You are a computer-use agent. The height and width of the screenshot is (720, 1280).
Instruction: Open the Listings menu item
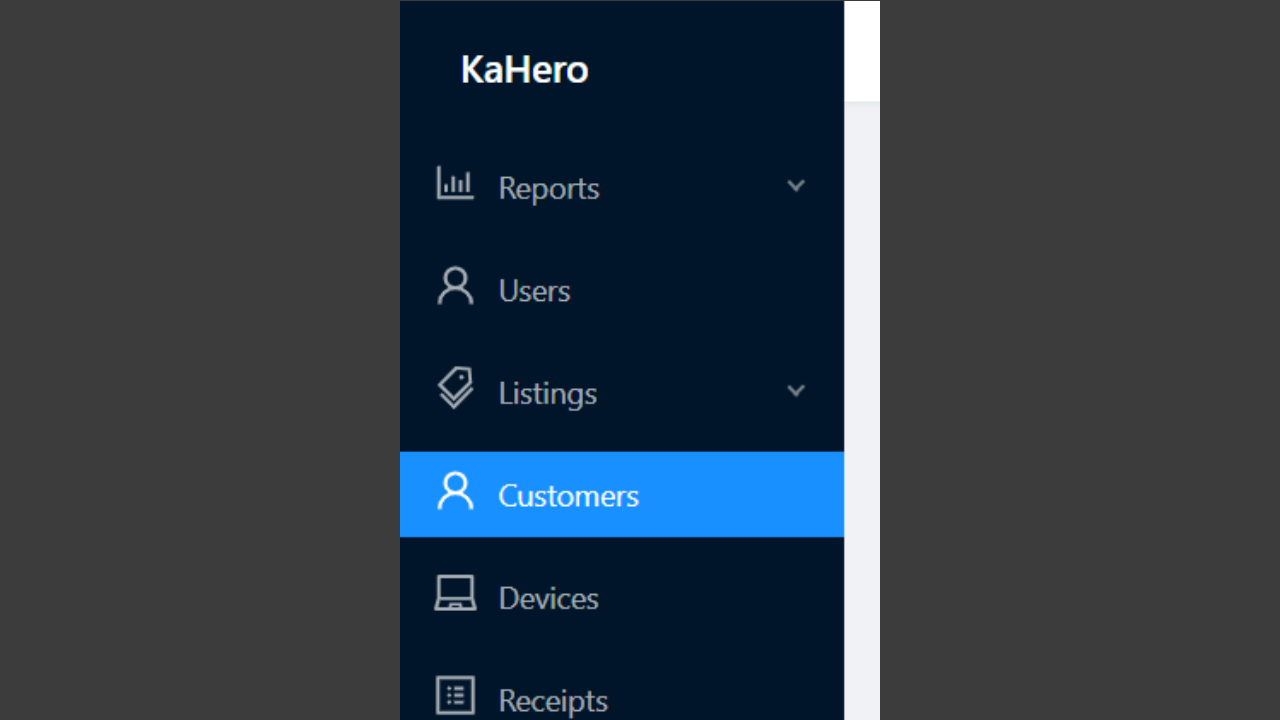(x=622, y=392)
